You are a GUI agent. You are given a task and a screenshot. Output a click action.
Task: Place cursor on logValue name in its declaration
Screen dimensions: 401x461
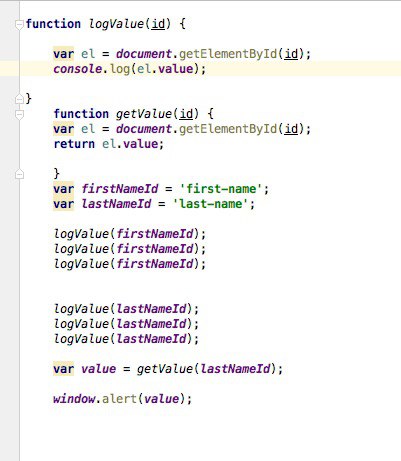point(116,24)
